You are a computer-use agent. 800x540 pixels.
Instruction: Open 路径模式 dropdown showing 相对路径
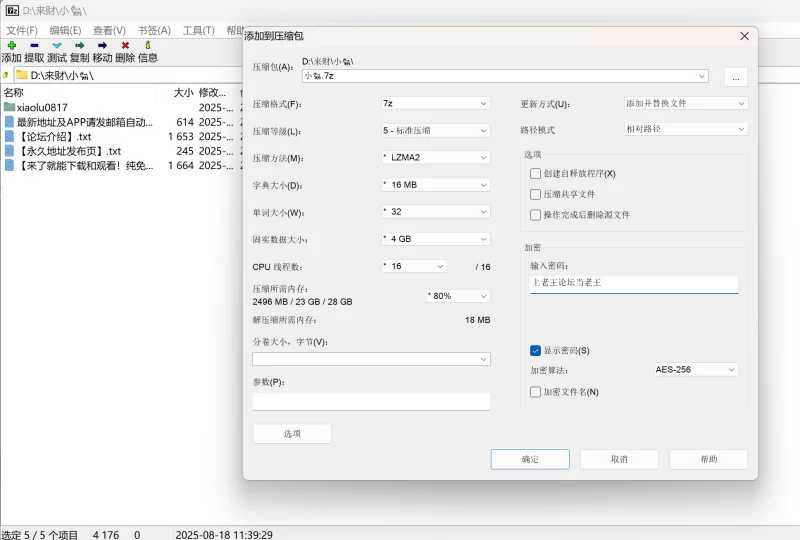coord(686,129)
